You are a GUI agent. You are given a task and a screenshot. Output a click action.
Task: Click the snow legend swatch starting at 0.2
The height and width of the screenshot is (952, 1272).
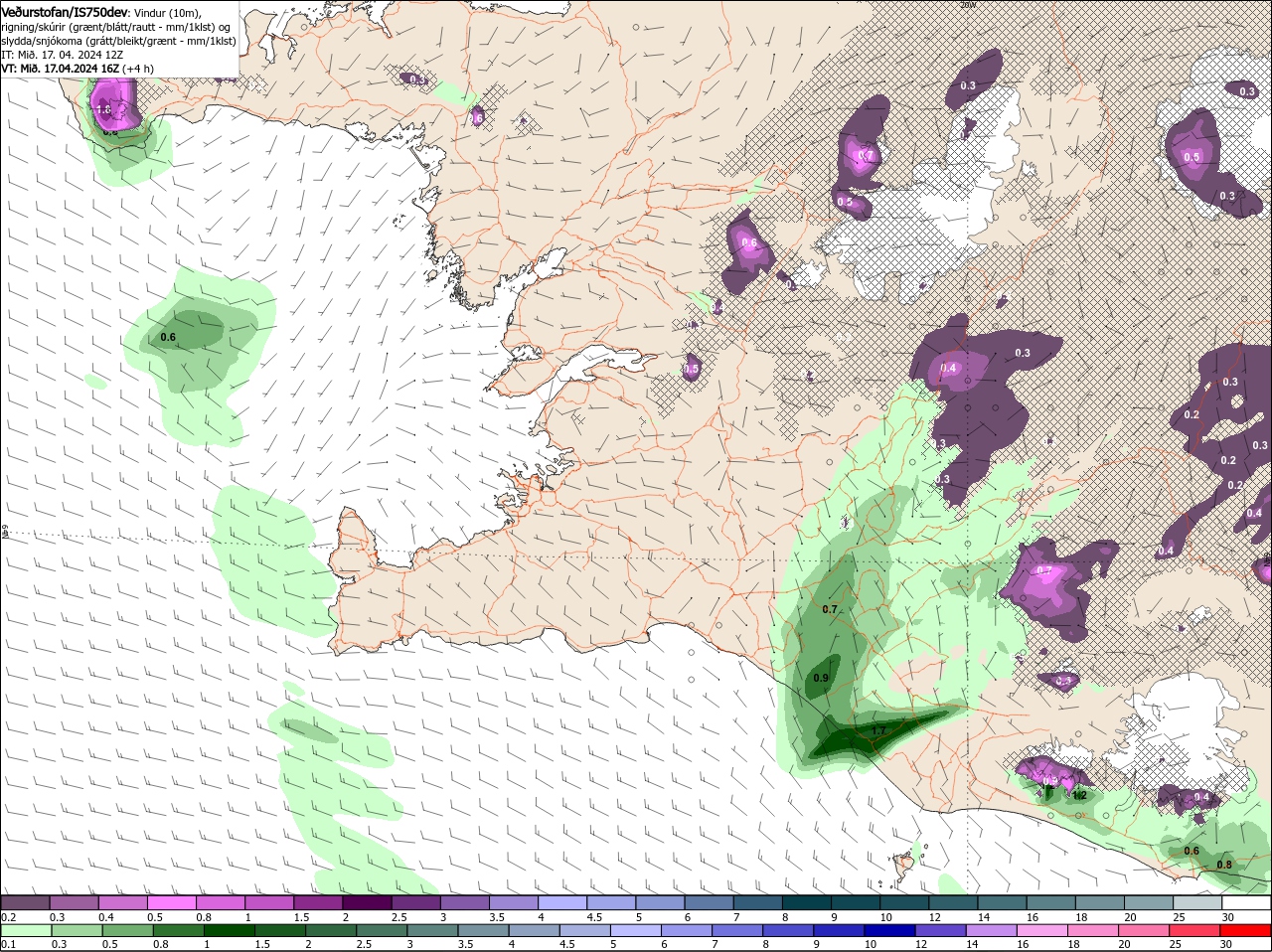25,902
